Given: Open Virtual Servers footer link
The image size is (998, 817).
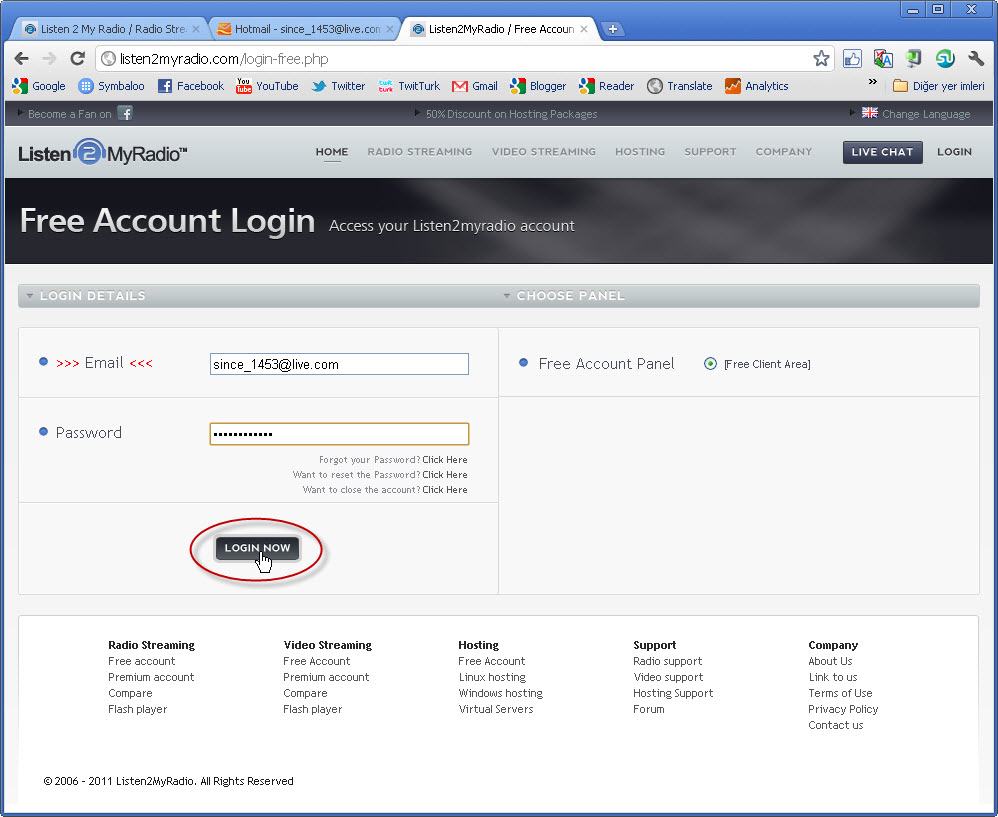Looking at the screenshot, I should (x=496, y=709).
